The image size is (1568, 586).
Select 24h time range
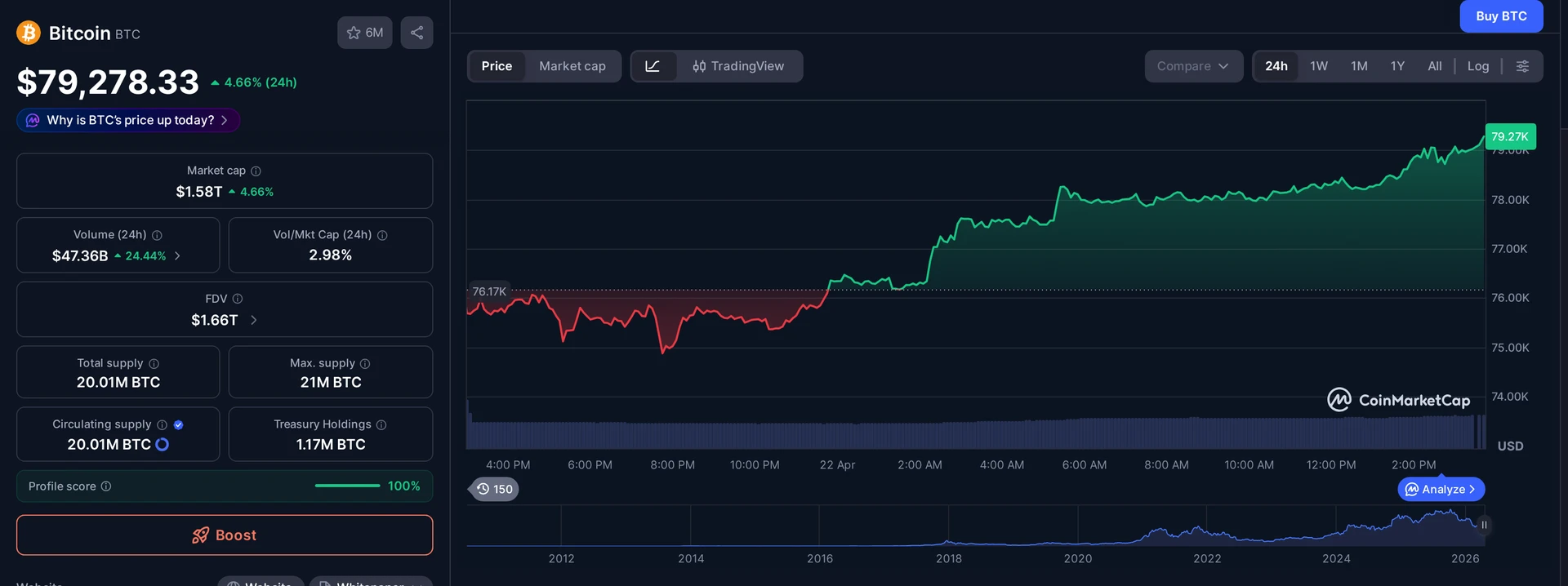click(x=1276, y=66)
